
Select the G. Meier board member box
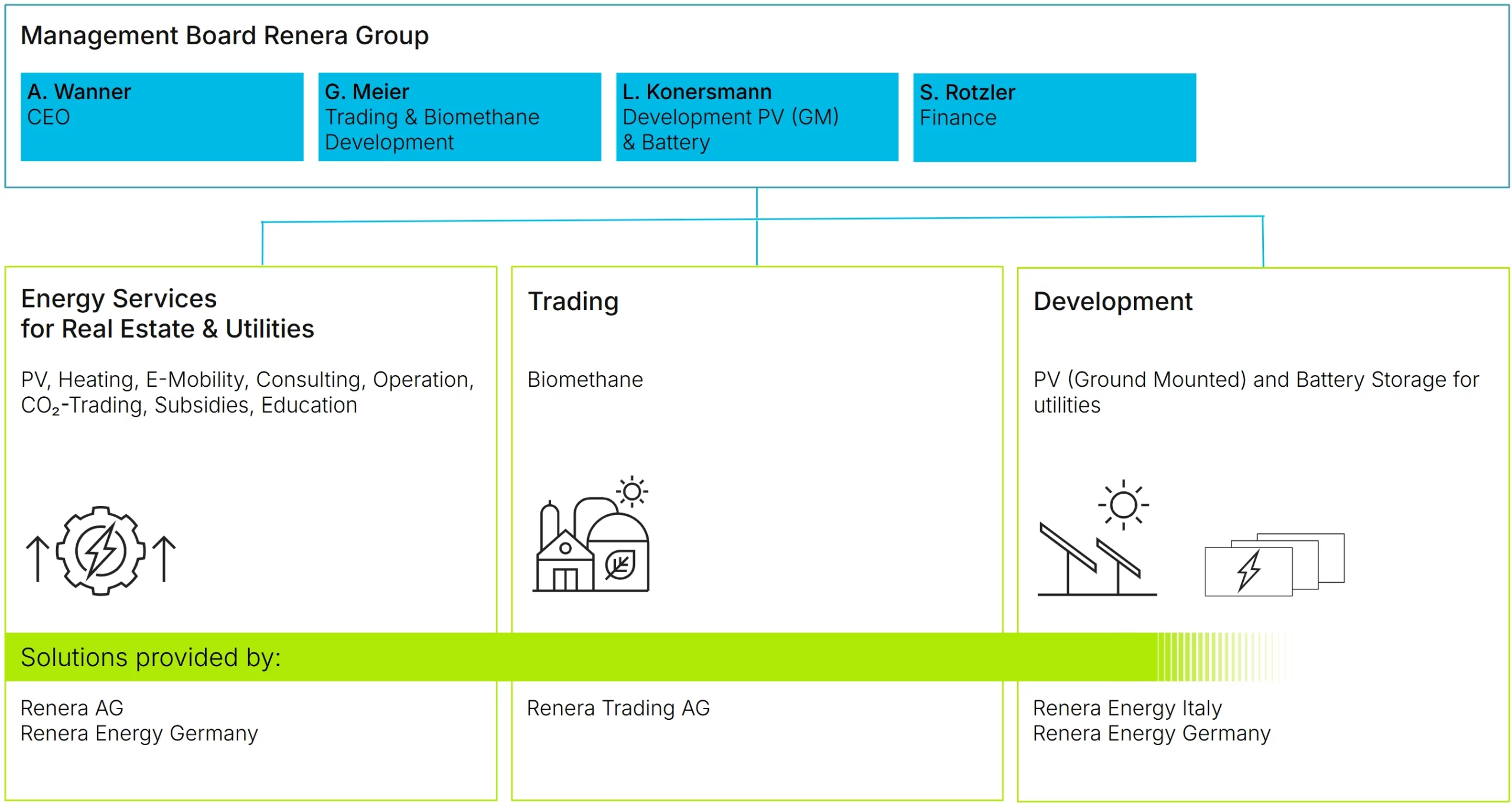[460, 117]
